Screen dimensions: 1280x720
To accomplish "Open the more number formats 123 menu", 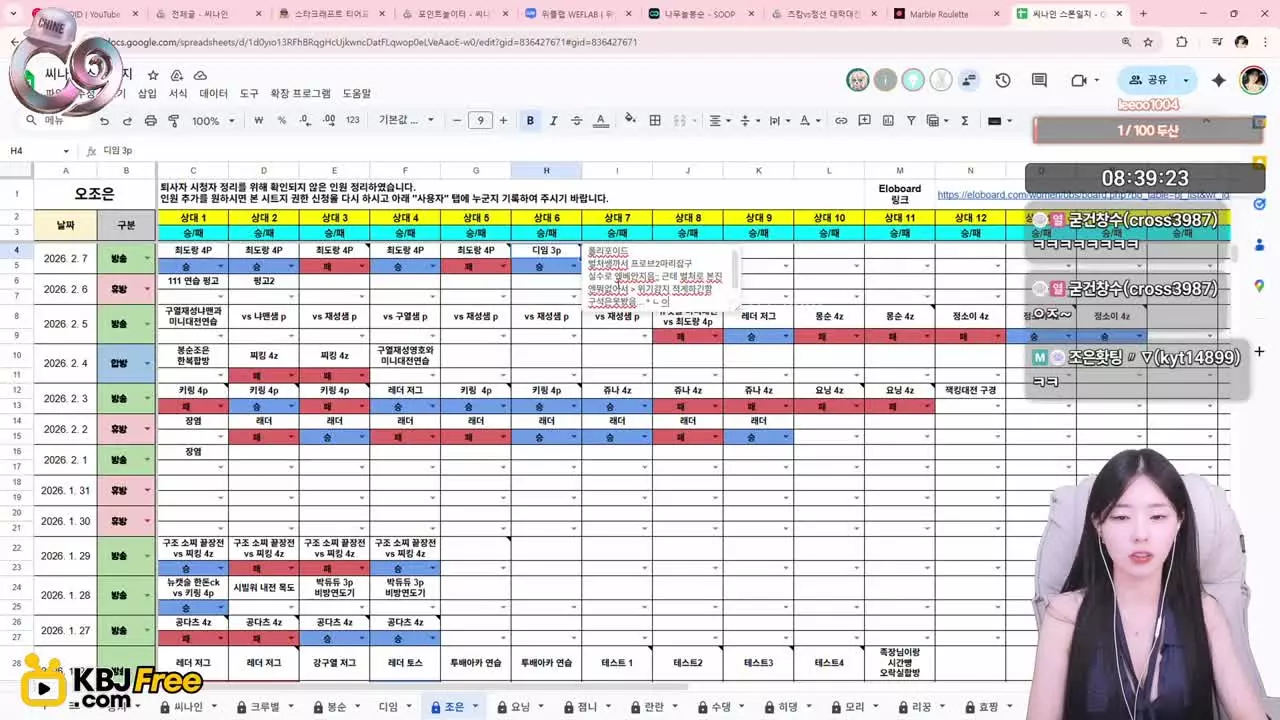I will click(x=352, y=121).
